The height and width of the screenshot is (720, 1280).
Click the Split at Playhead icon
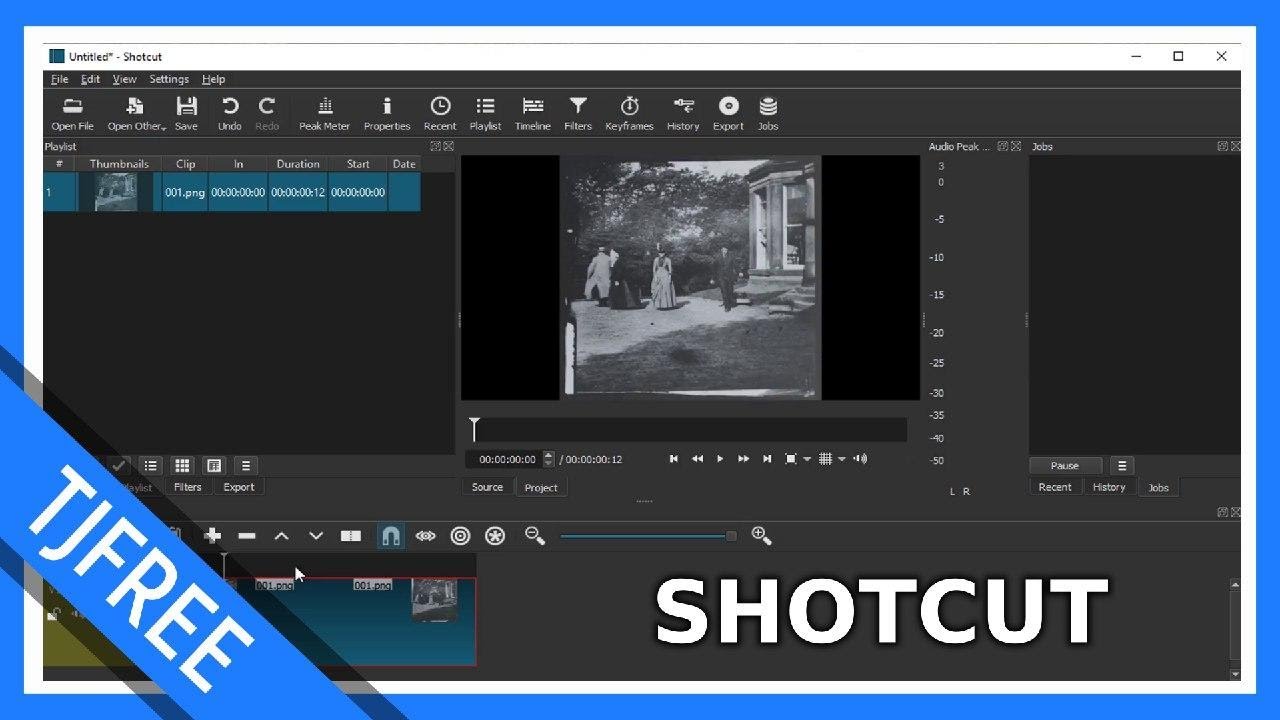click(x=351, y=536)
